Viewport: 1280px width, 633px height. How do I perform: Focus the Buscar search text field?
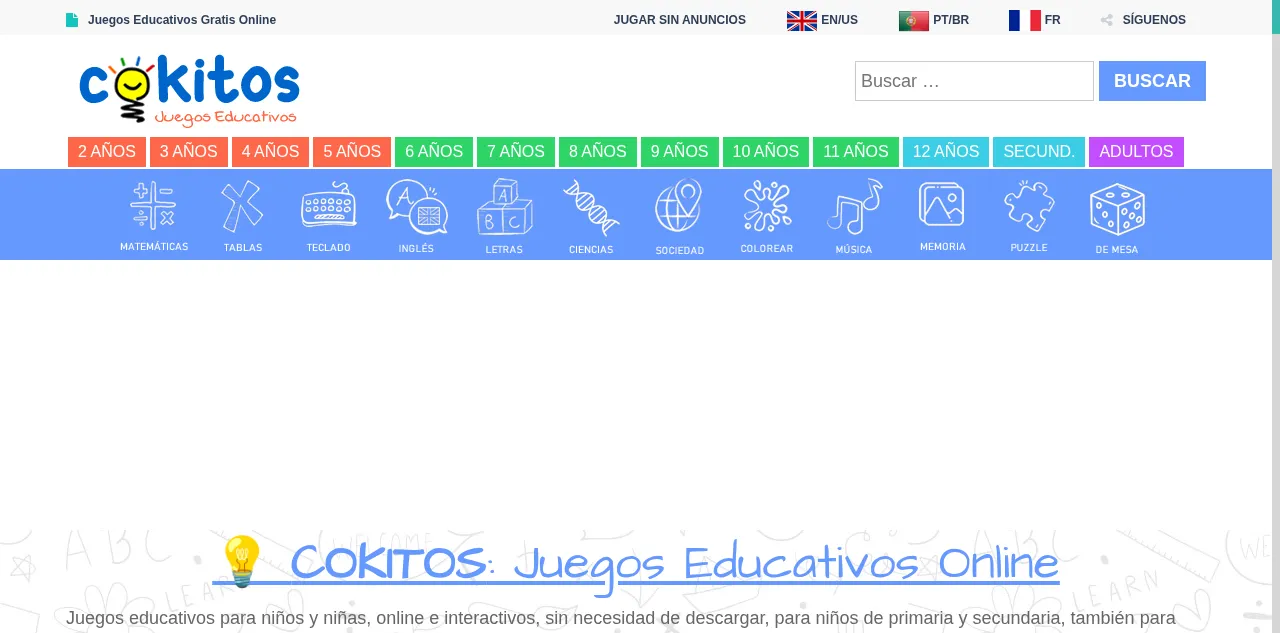[x=974, y=81]
